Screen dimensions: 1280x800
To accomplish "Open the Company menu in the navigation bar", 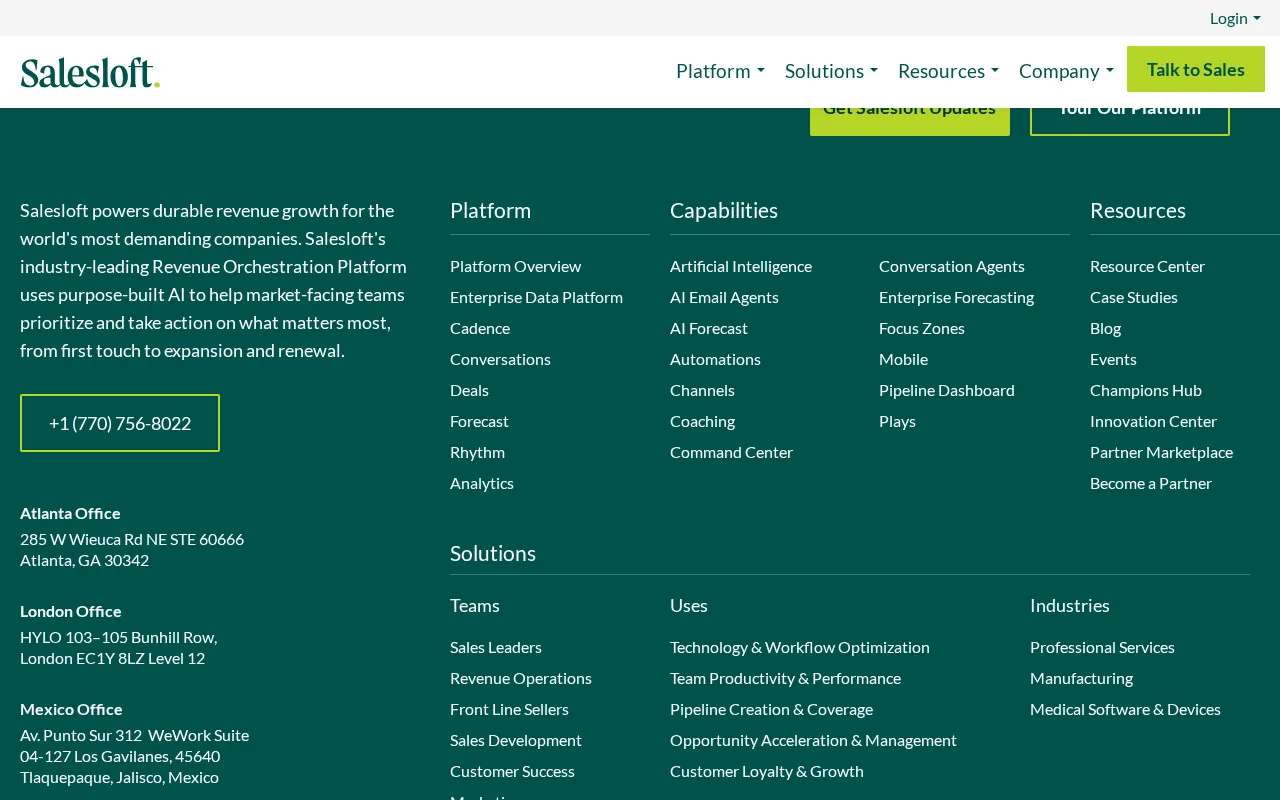I will 1066,71.
